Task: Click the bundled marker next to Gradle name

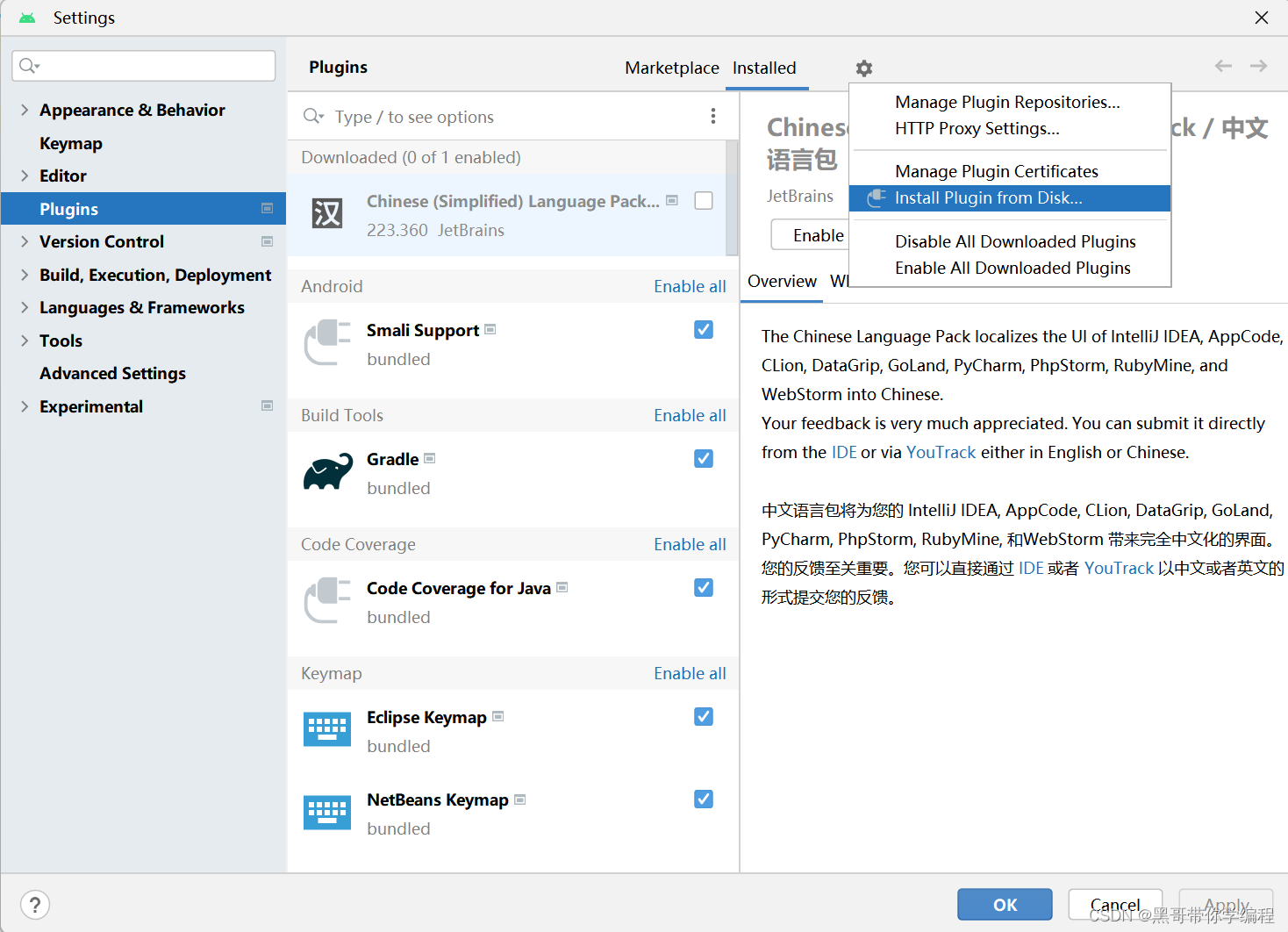Action: click(430, 458)
